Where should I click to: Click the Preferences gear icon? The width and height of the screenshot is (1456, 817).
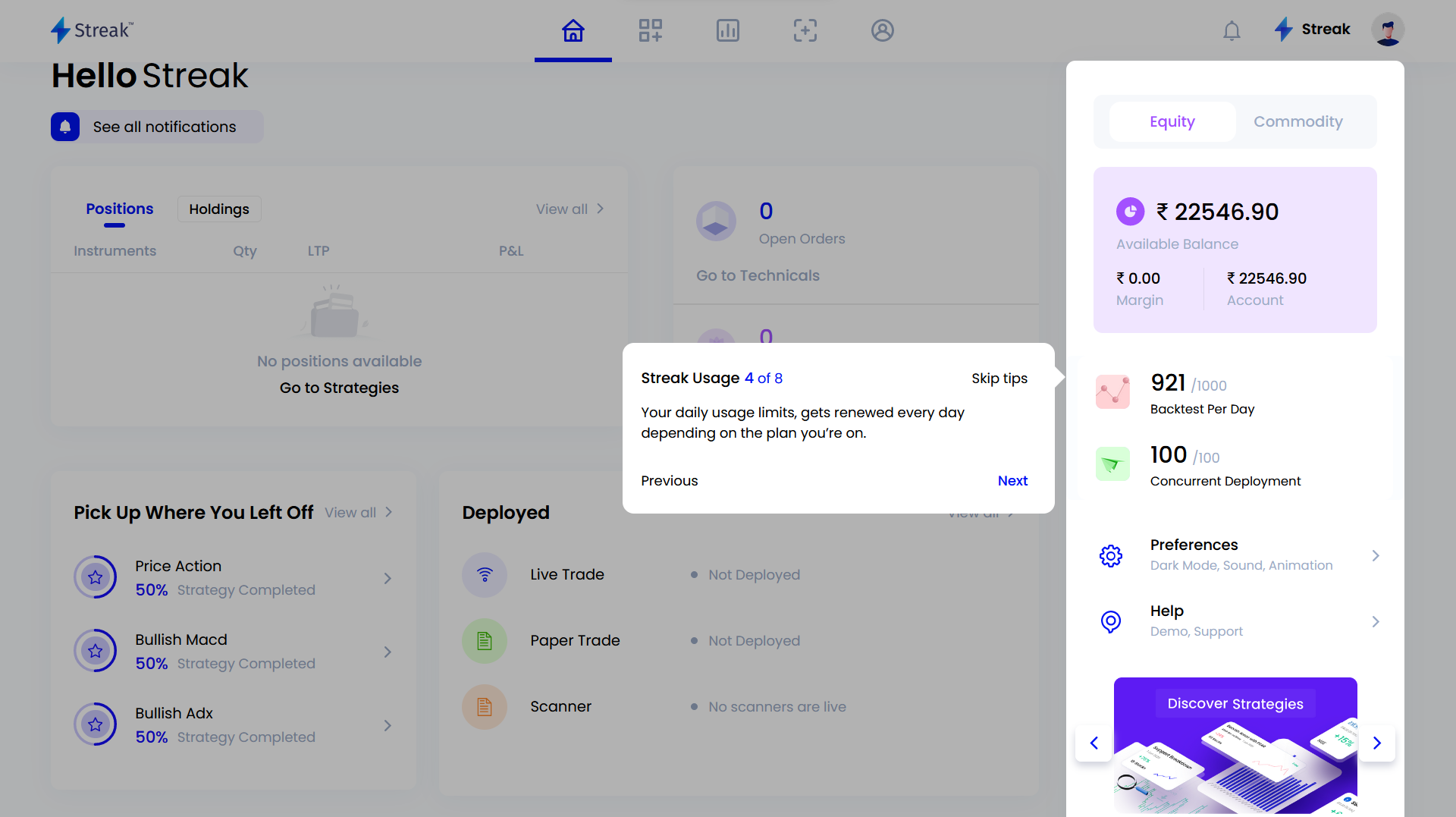(x=1111, y=555)
